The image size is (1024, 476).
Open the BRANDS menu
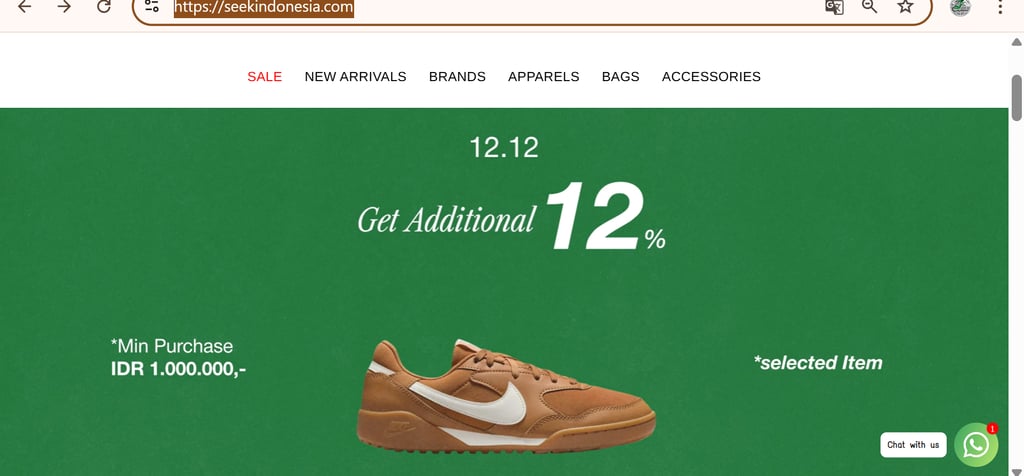[457, 76]
